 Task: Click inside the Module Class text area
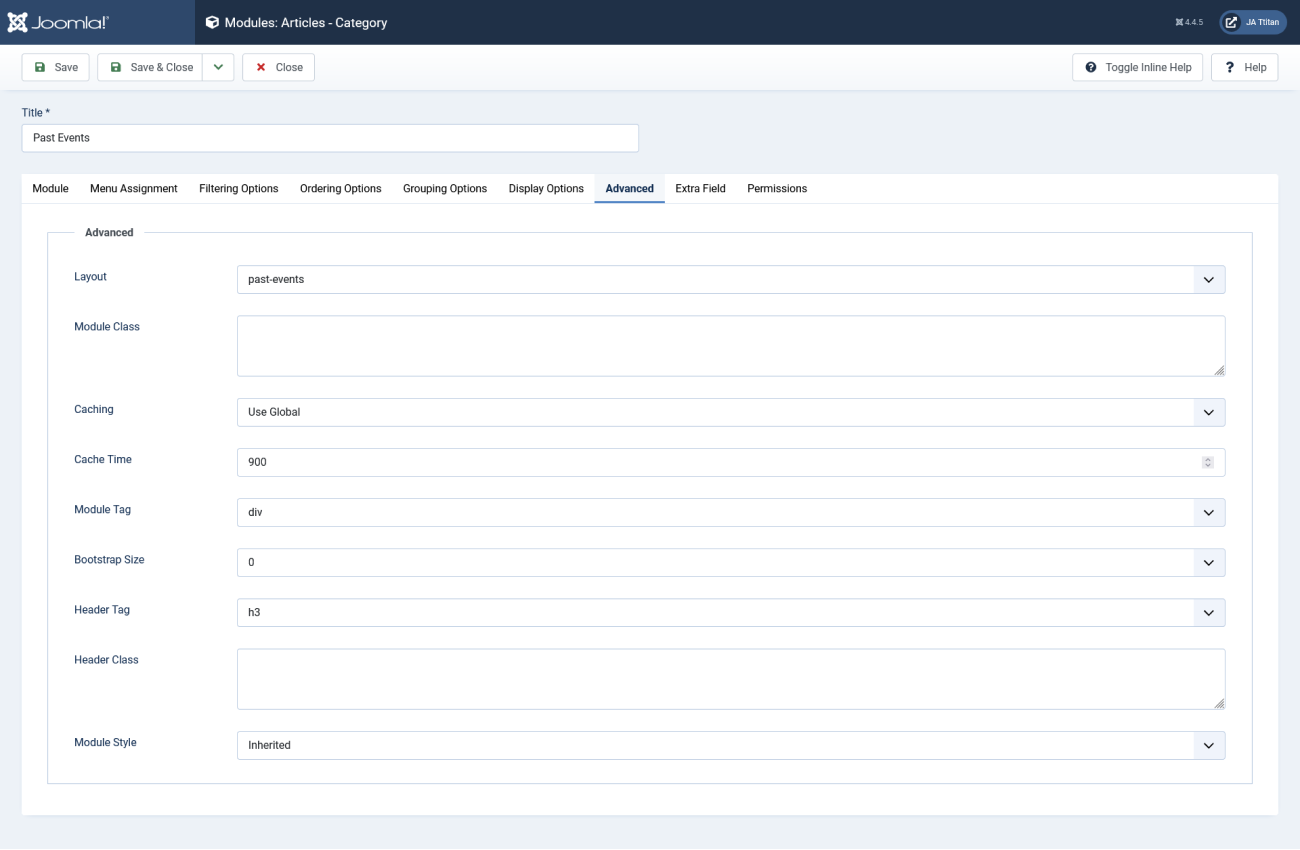click(731, 346)
